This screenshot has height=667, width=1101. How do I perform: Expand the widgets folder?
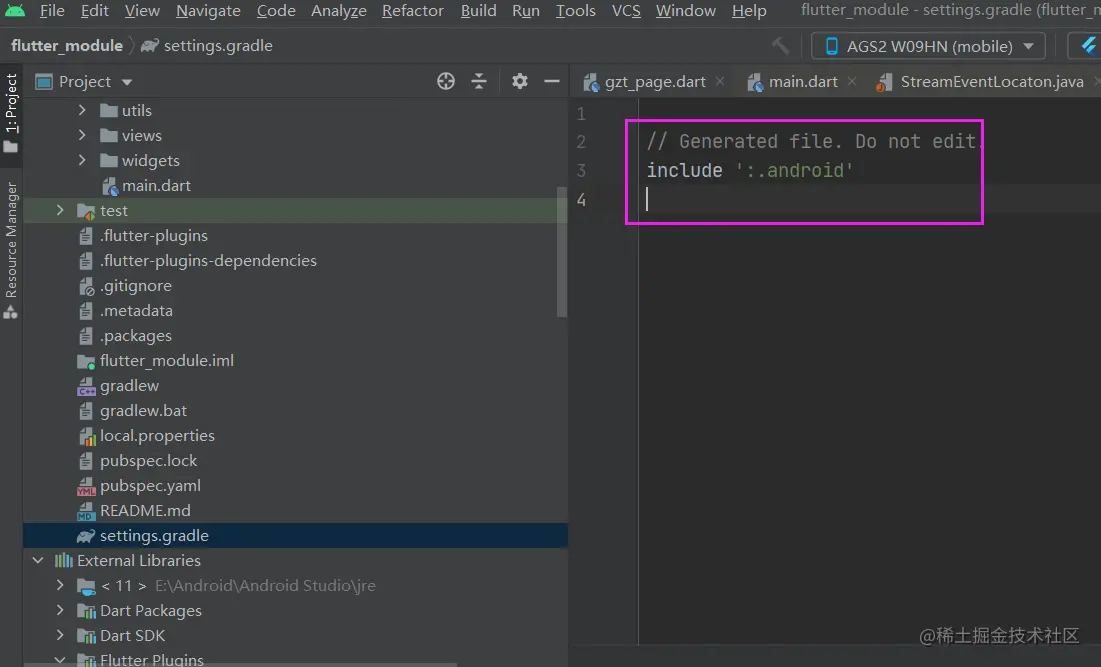point(82,160)
